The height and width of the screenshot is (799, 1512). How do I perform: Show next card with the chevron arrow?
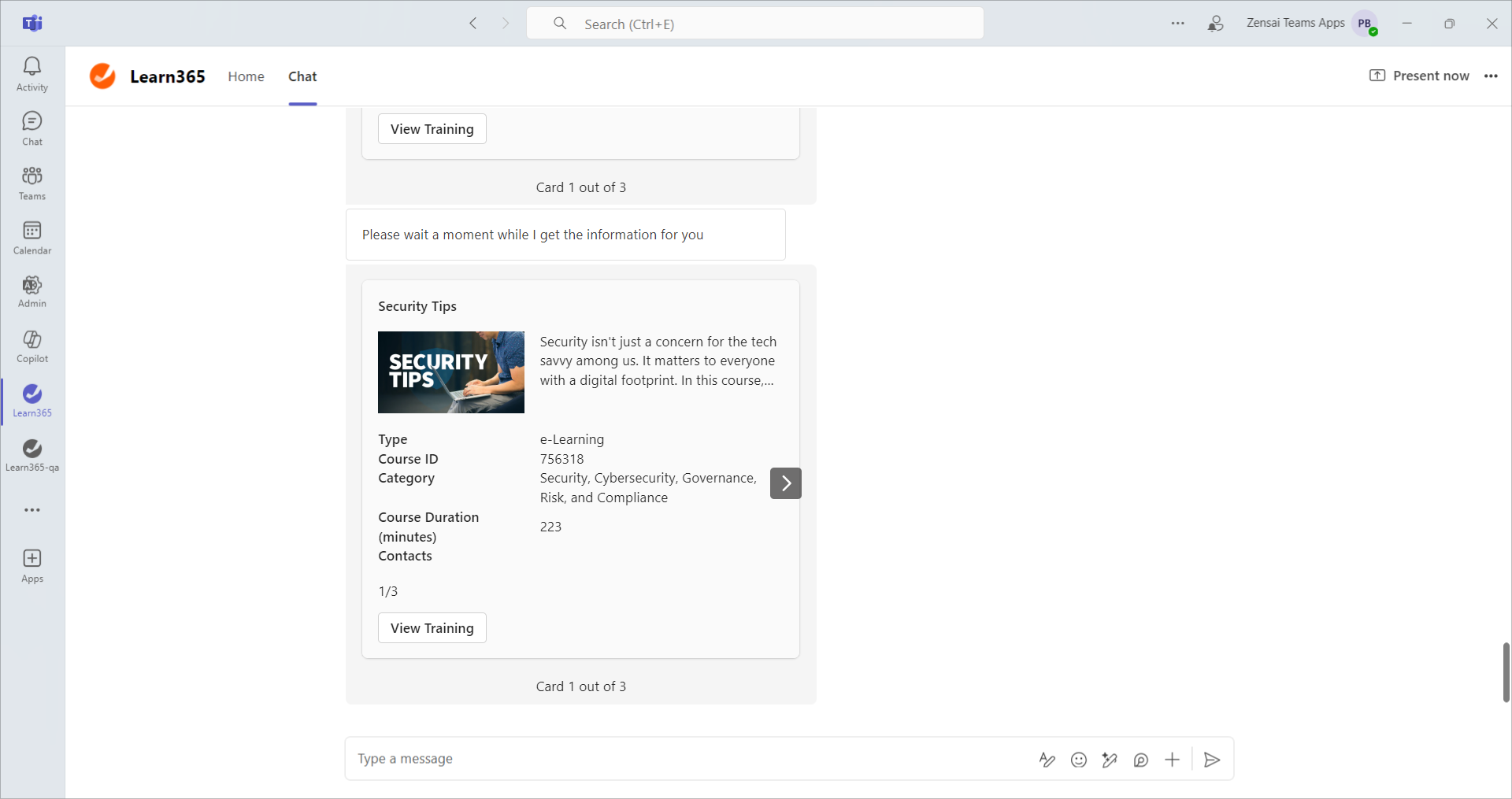(785, 483)
